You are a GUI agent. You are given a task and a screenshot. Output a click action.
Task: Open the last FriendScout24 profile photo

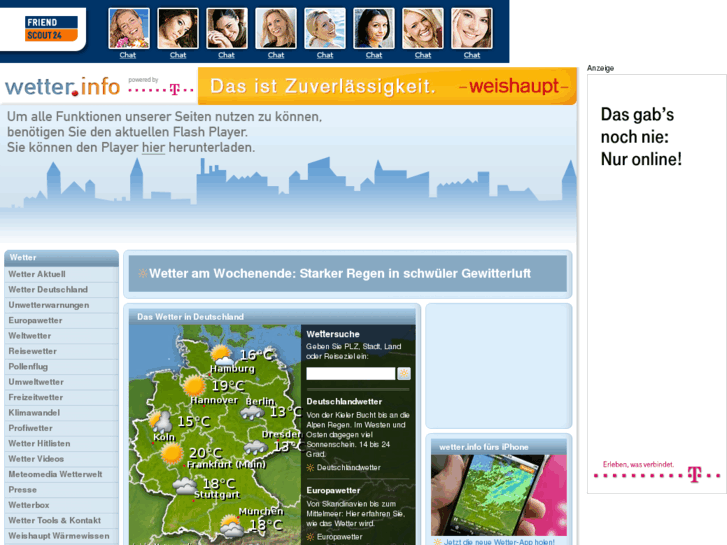click(472, 28)
